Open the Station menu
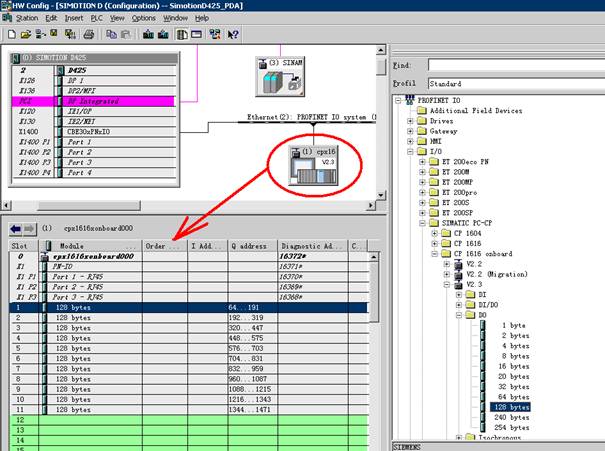This screenshot has width=605, height=451. (26, 18)
